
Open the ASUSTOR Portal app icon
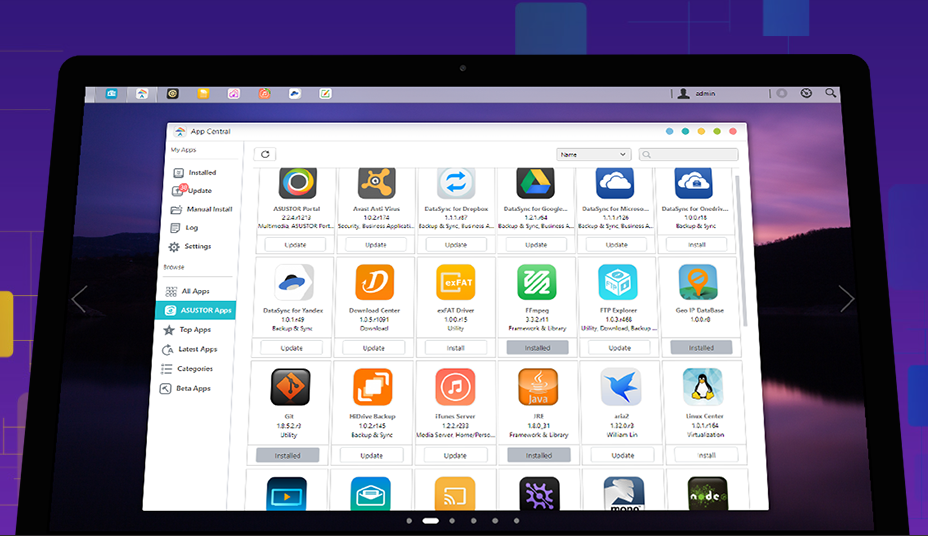298,183
